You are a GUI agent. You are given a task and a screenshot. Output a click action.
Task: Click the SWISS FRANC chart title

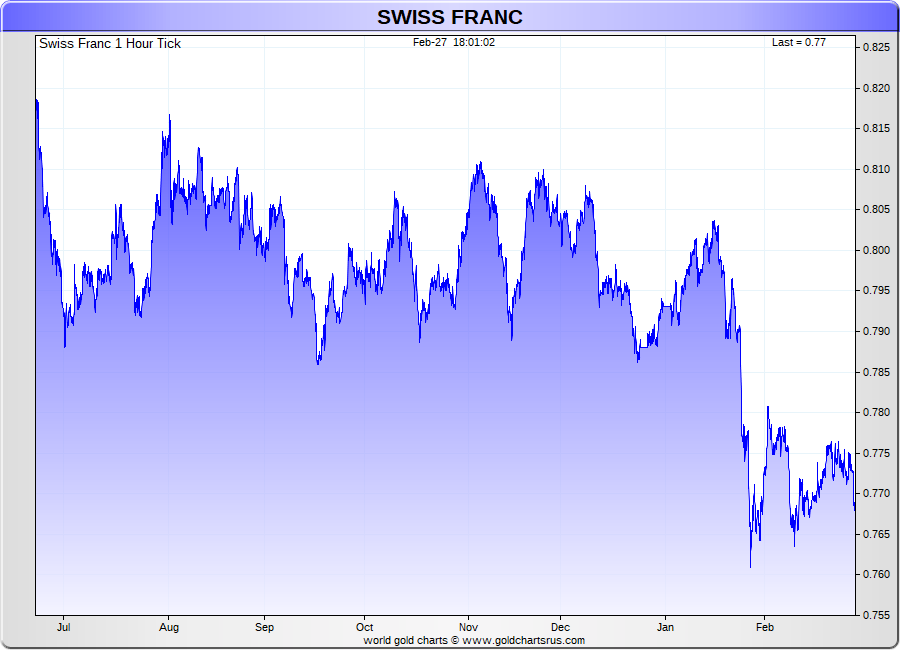pos(449,17)
